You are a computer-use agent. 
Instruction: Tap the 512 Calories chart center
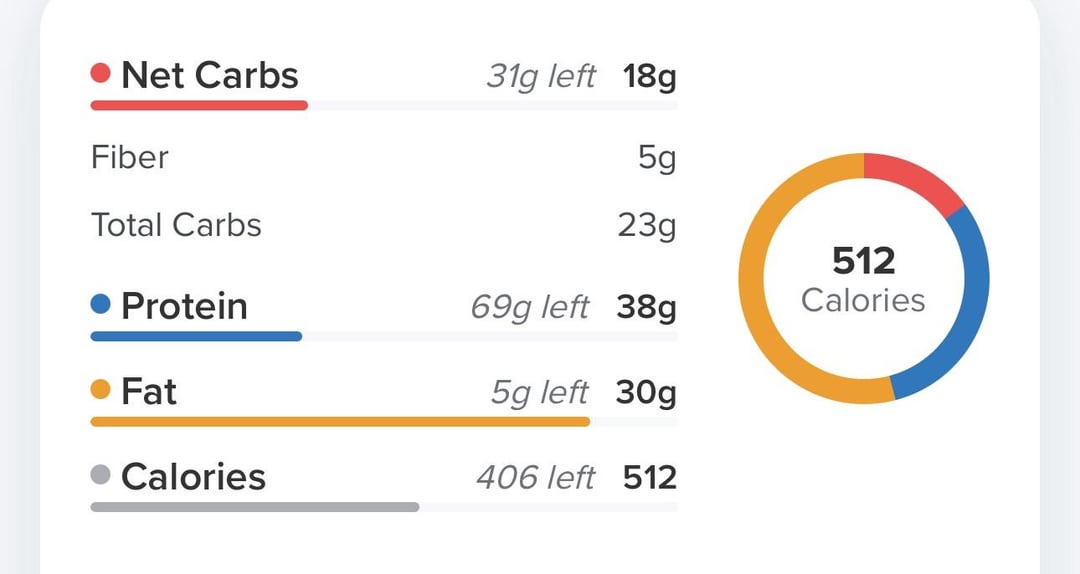864,279
